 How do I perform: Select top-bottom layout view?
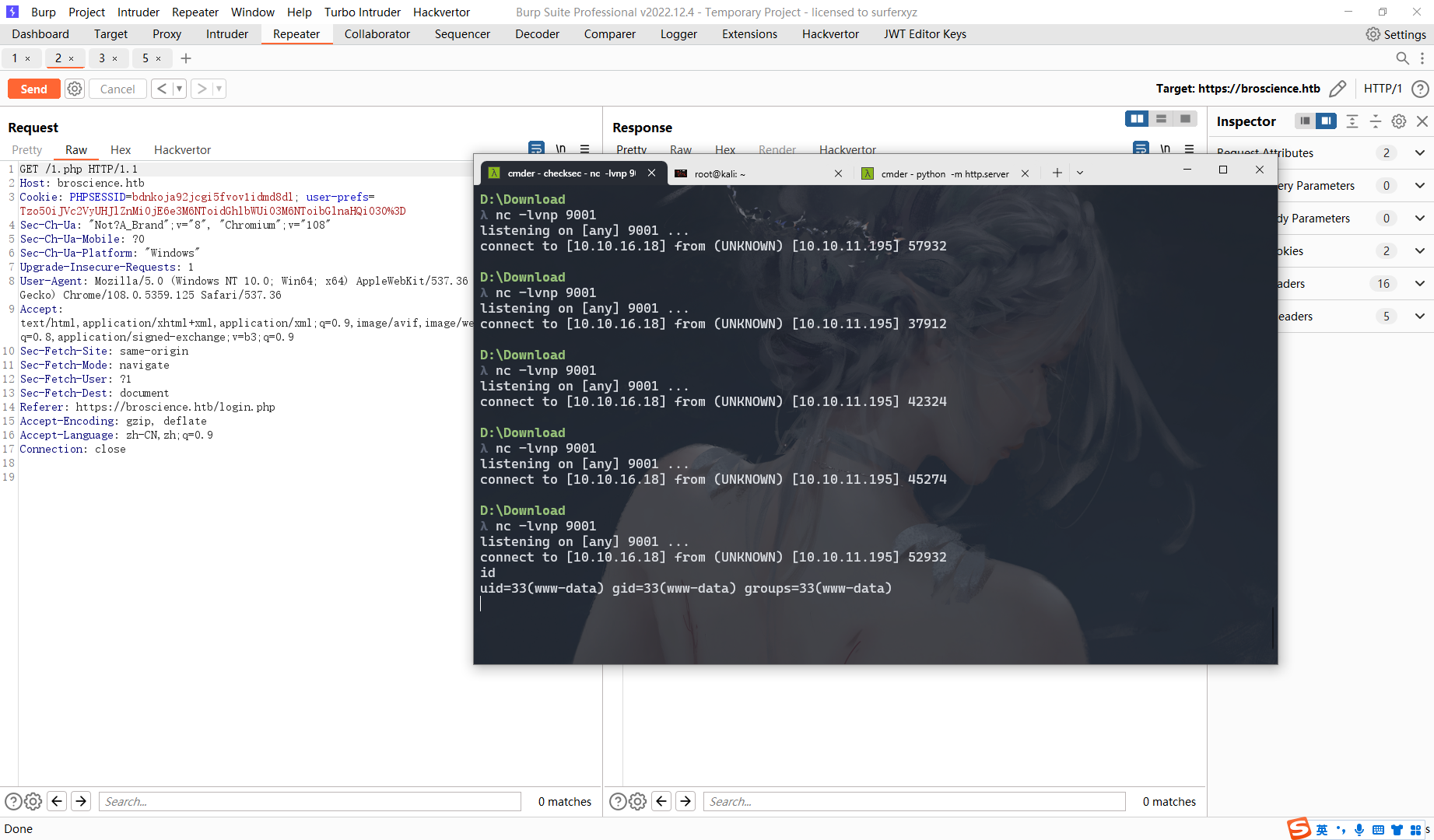[1161, 118]
